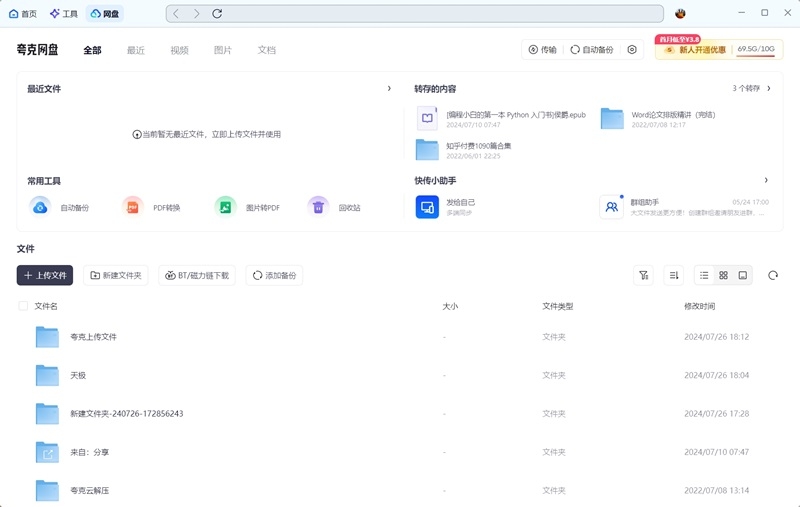Select the 网盘 cloud drive tab
This screenshot has height=507, width=800.
tap(105, 14)
